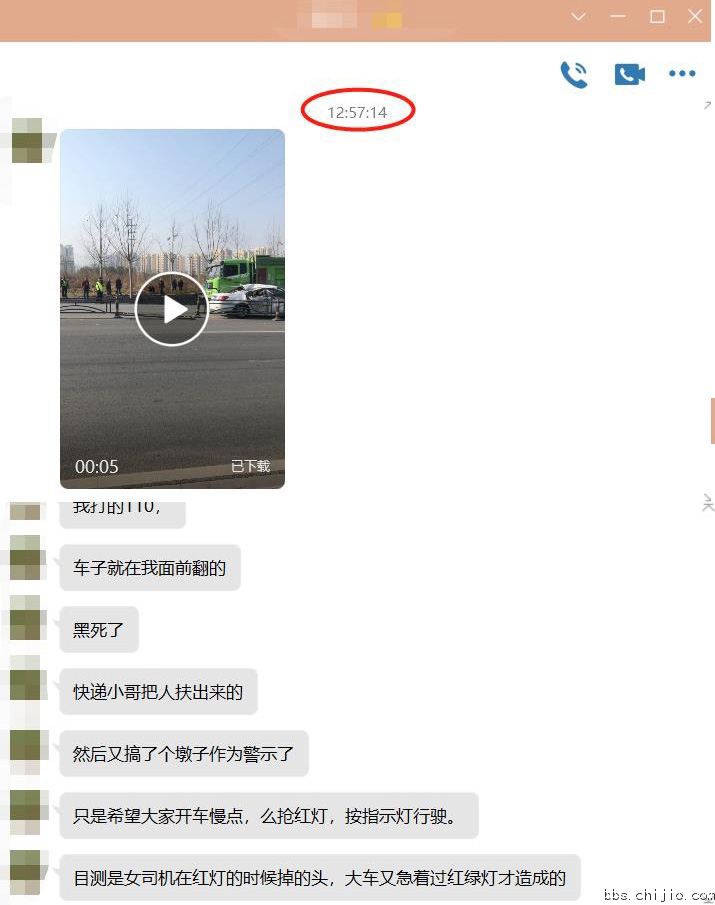Click the 已下载 label on the video
The image size is (715, 905).
(250, 466)
